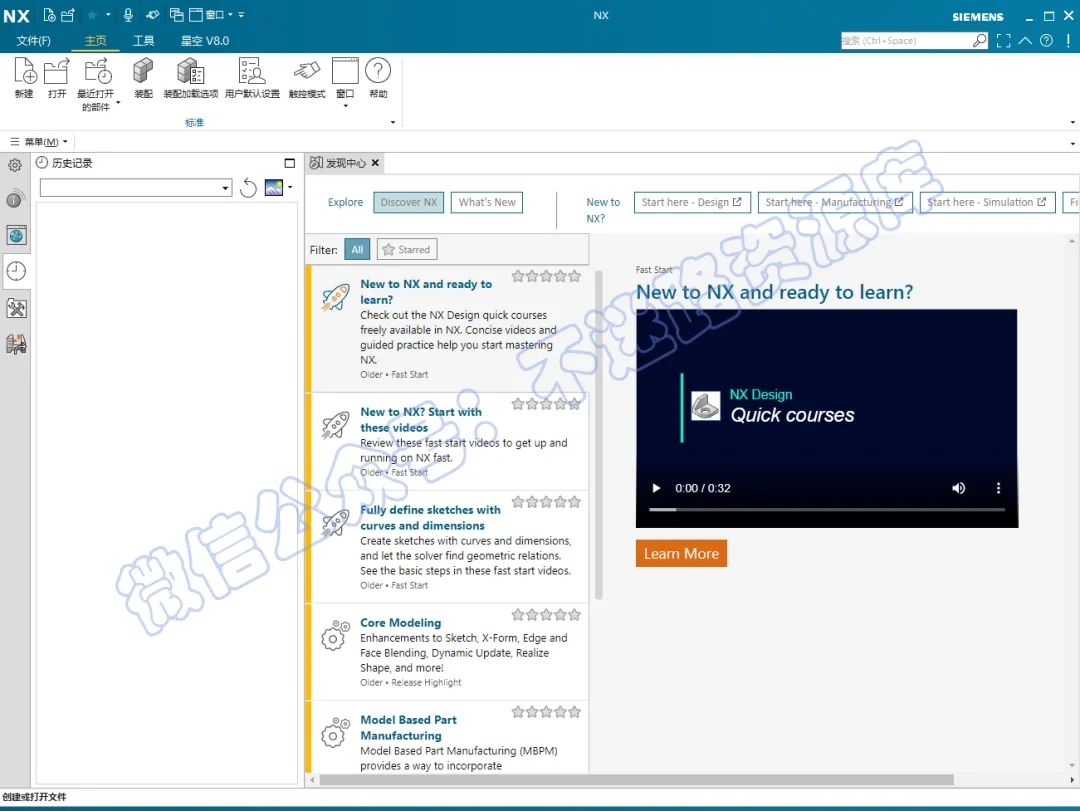Screen dimensions: 1080x811
Task: Expand the Standard (标准) group options arrow
Action: click(393, 122)
